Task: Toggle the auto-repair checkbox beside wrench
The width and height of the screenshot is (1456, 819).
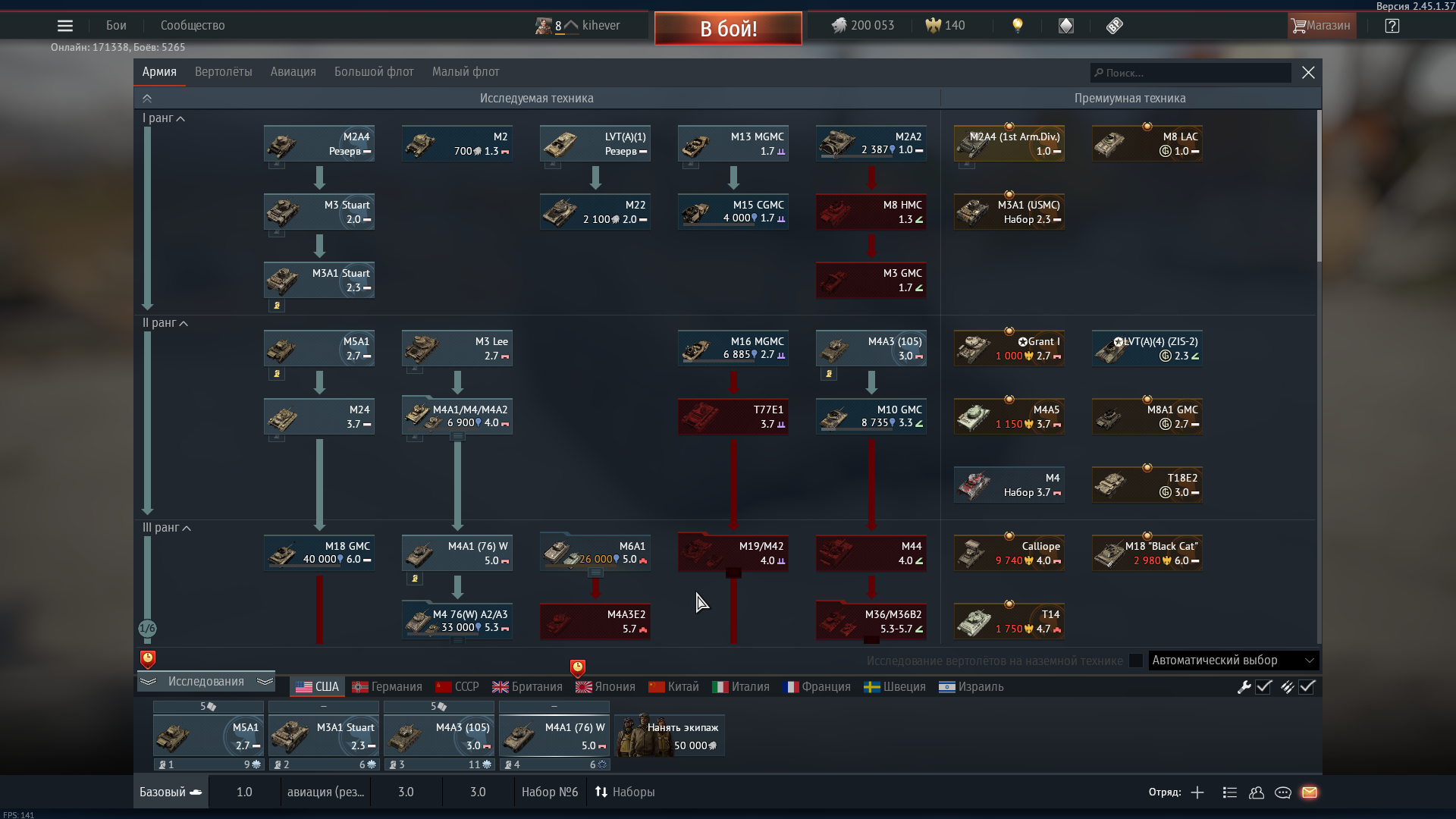Action: [x=1263, y=687]
